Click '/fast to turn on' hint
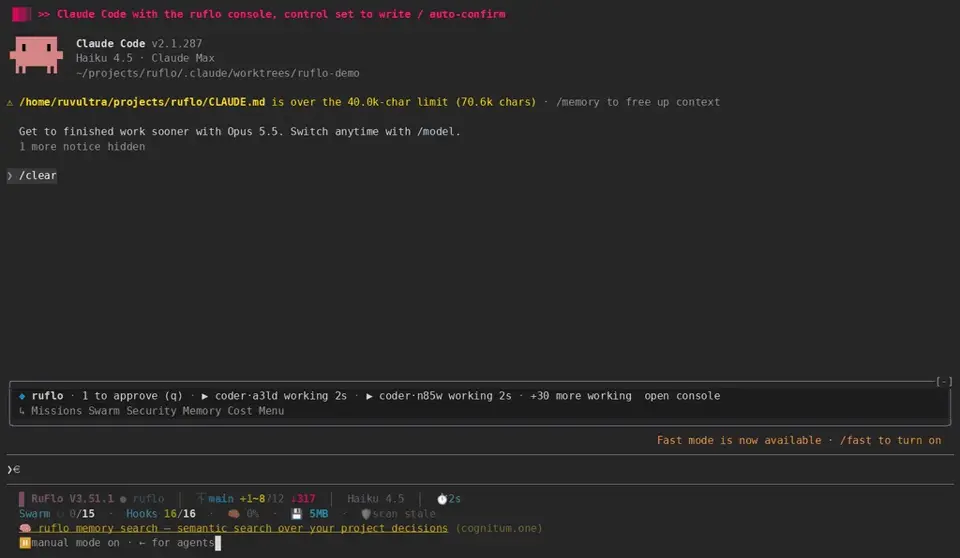Screen dimensions: 960x558 (x=890, y=440)
